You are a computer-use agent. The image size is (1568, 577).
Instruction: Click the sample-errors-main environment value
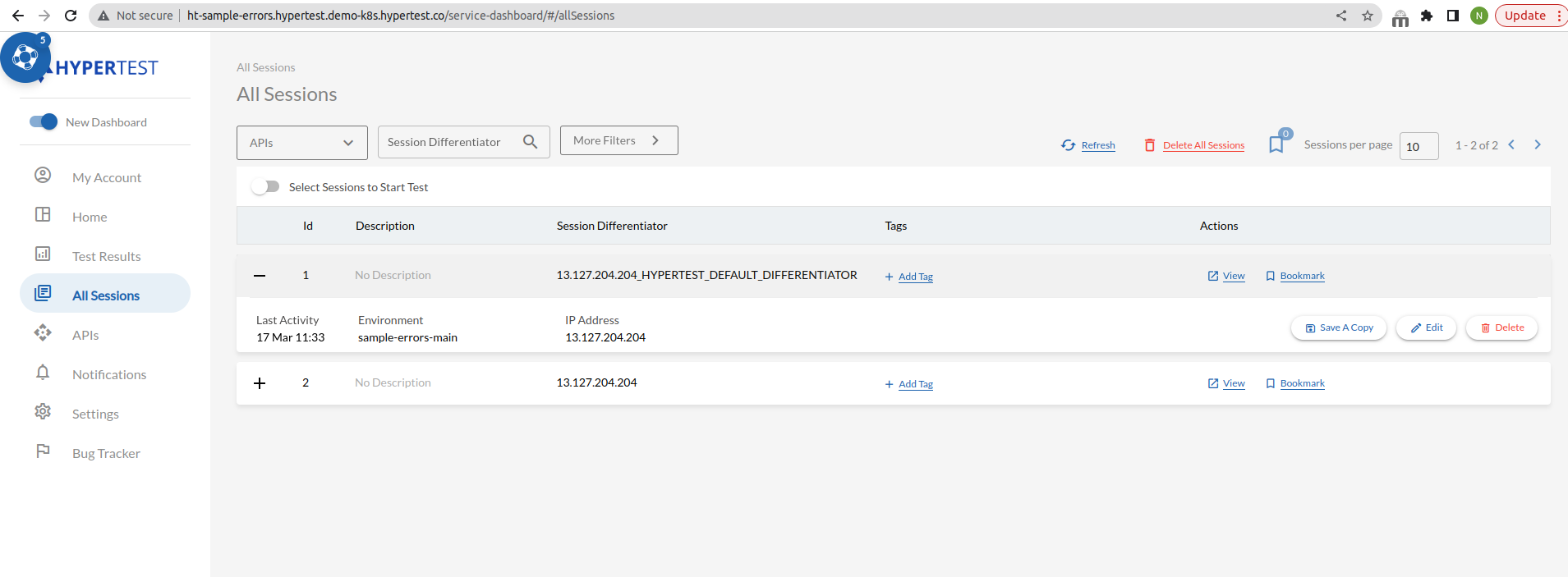pos(407,337)
